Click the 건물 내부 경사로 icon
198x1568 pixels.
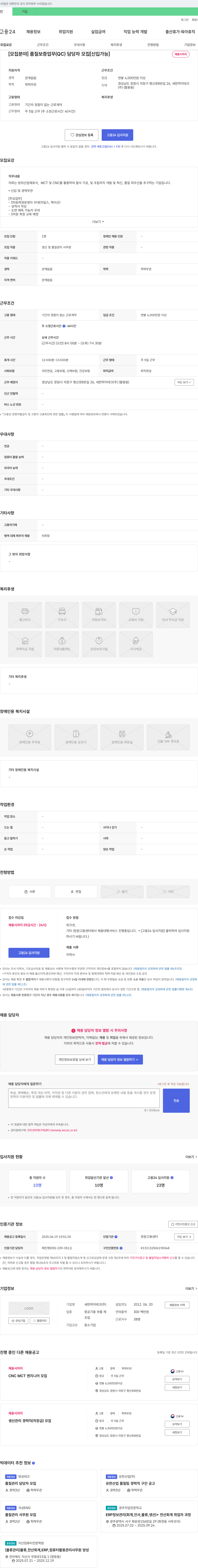[168, 737]
